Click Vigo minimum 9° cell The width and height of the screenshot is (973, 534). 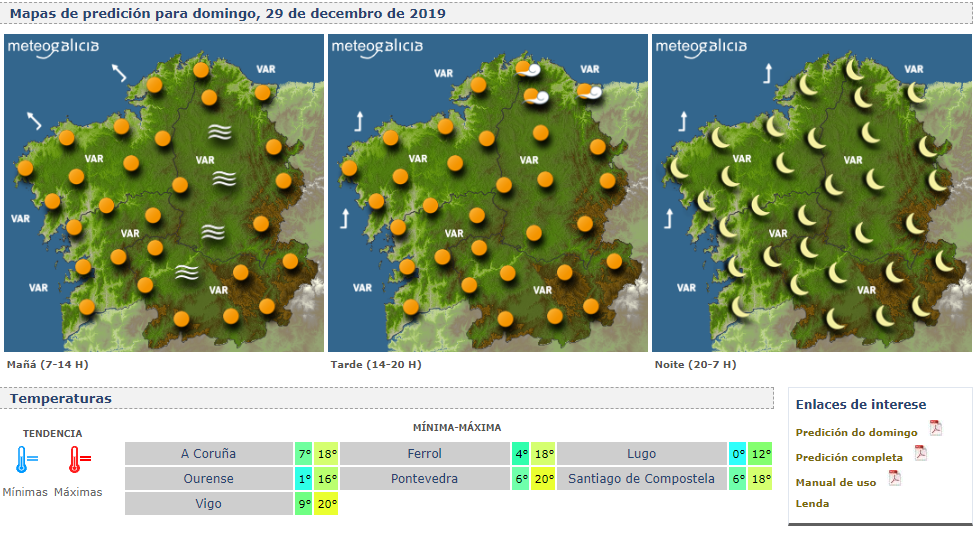[x=303, y=504]
